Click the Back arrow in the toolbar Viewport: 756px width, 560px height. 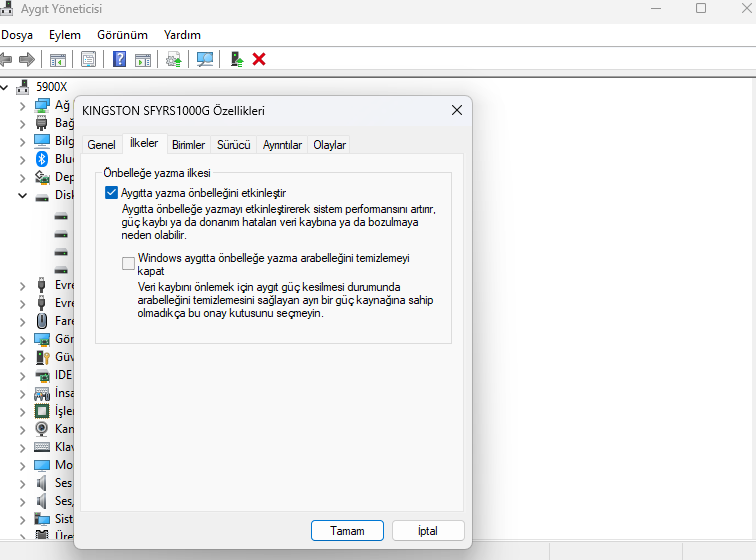[6, 60]
